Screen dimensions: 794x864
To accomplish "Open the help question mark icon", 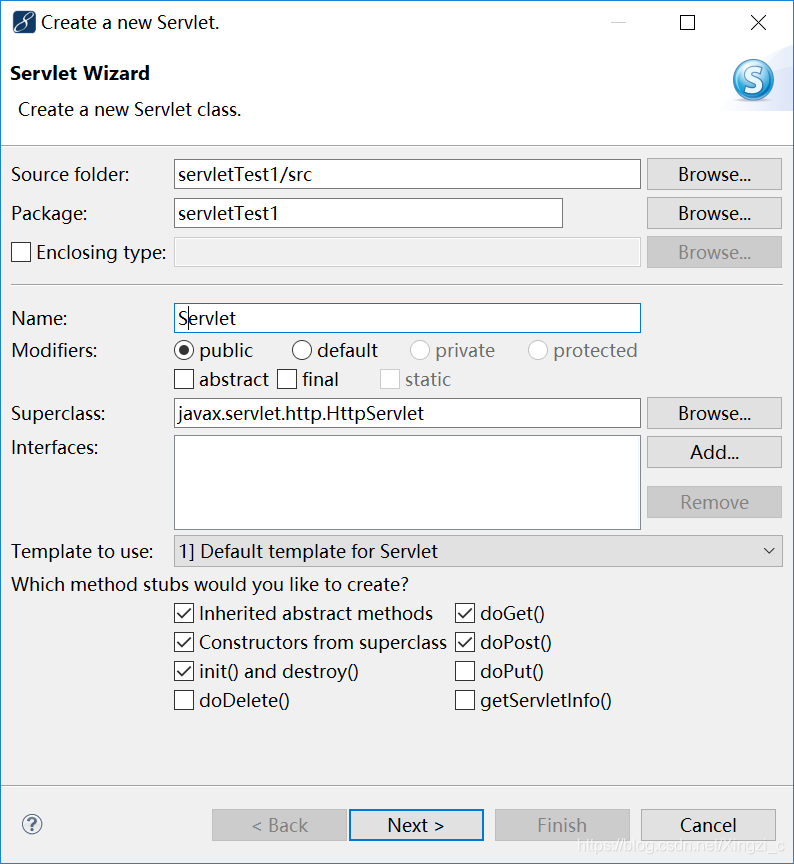I will pos(32,824).
